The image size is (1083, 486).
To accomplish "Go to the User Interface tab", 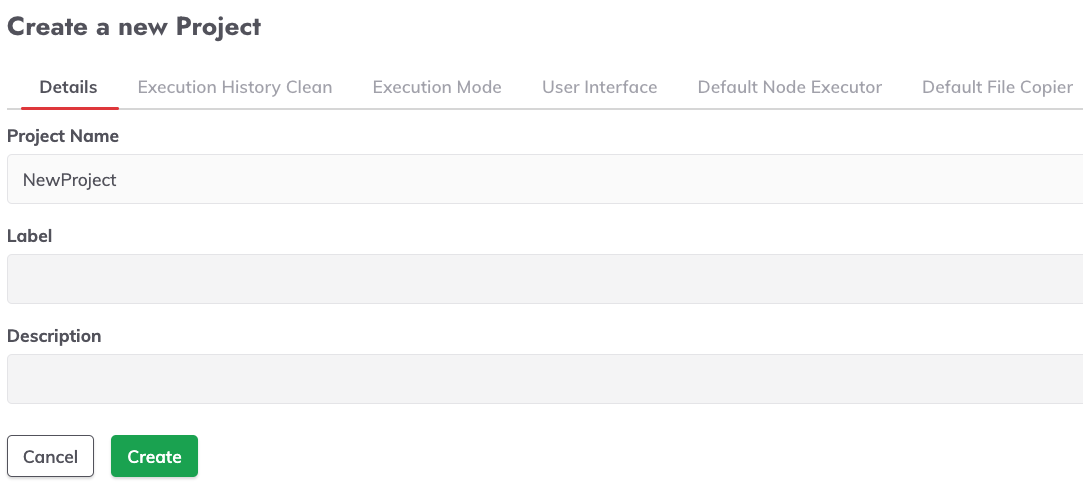I will point(600,88).
